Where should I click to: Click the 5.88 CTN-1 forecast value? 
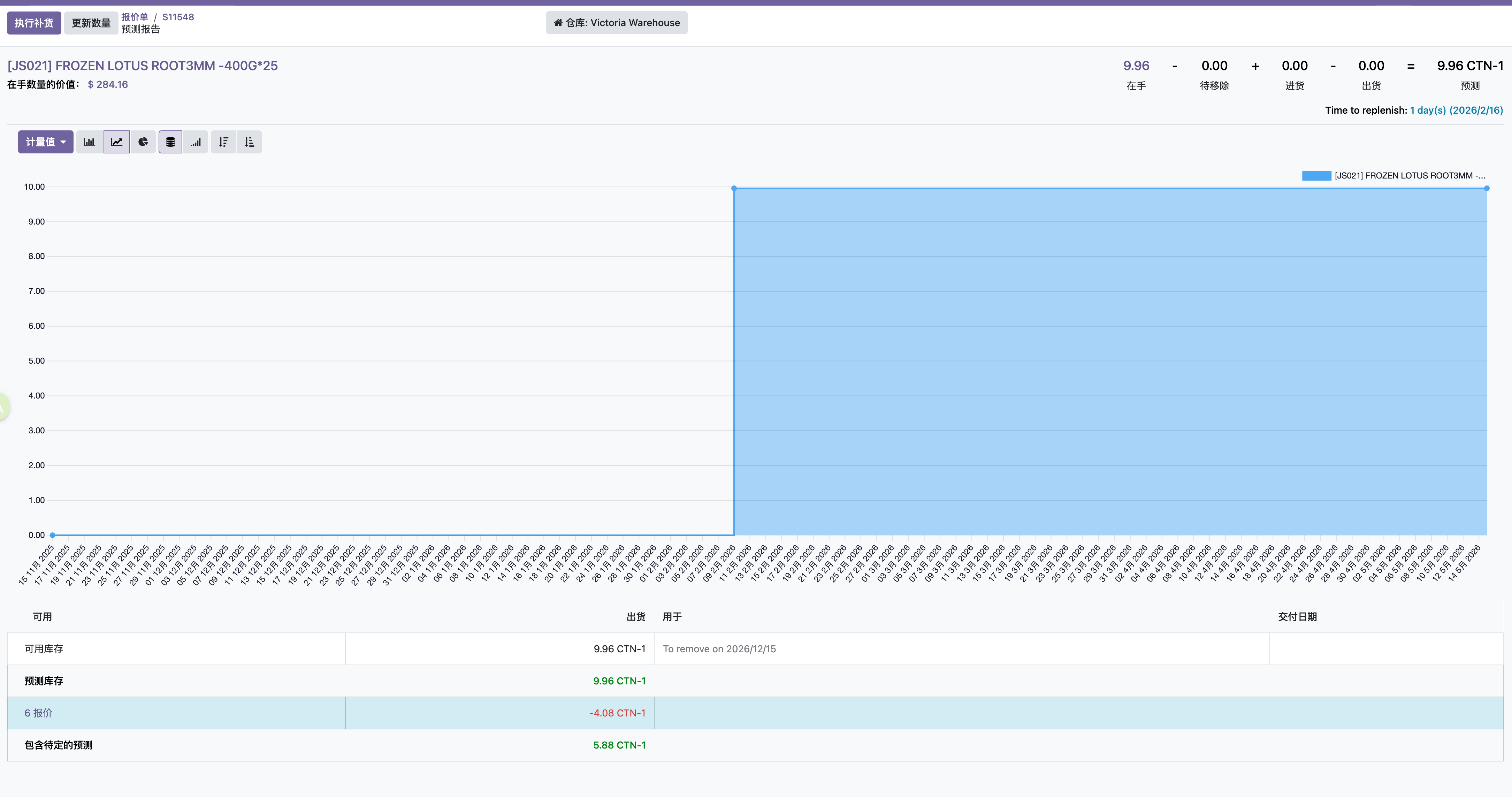pos(619,745)
